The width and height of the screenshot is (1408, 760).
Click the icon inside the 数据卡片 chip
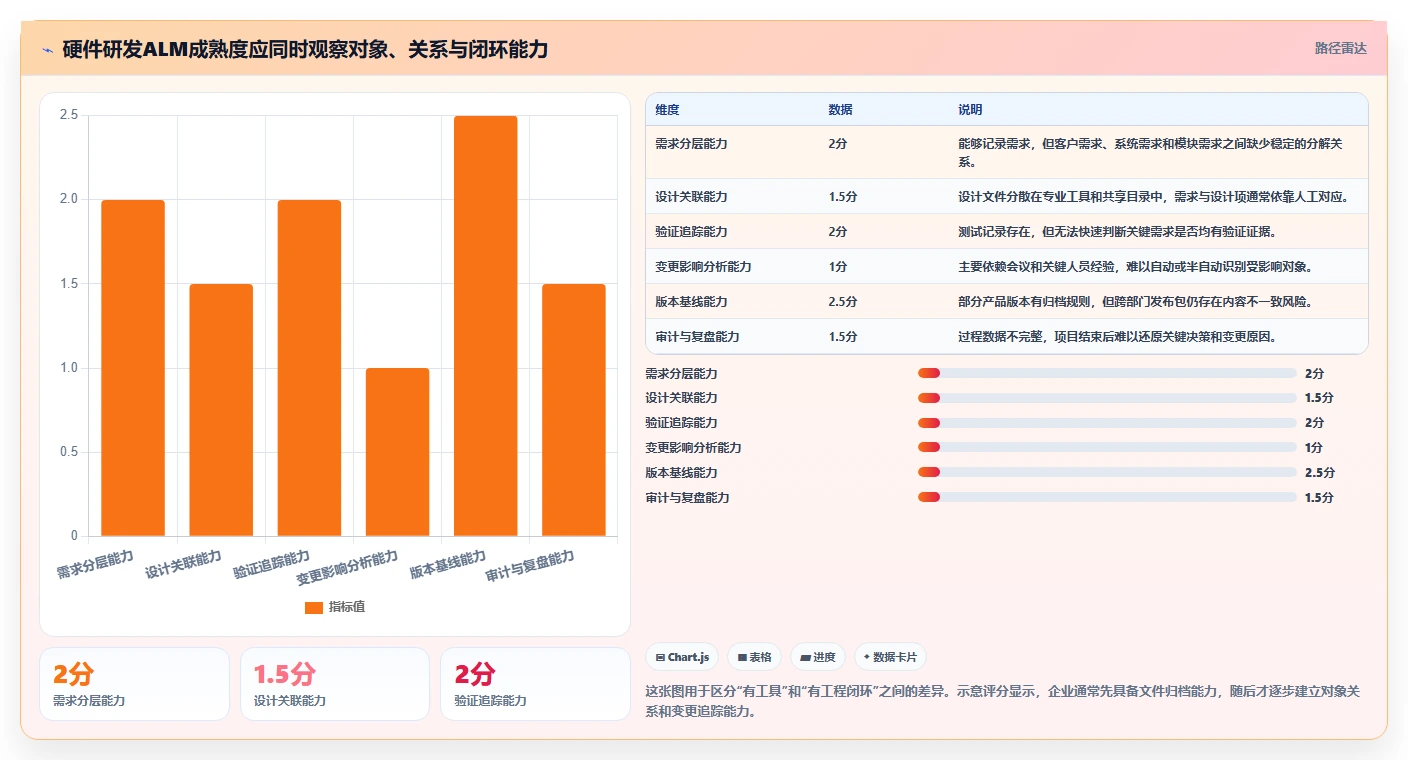click(x=867, y=657)
